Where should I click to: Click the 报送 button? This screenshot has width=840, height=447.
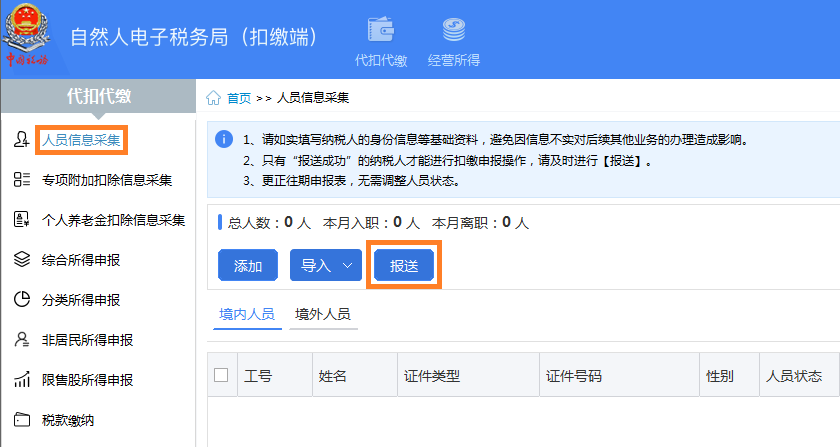tap(404, 265)
